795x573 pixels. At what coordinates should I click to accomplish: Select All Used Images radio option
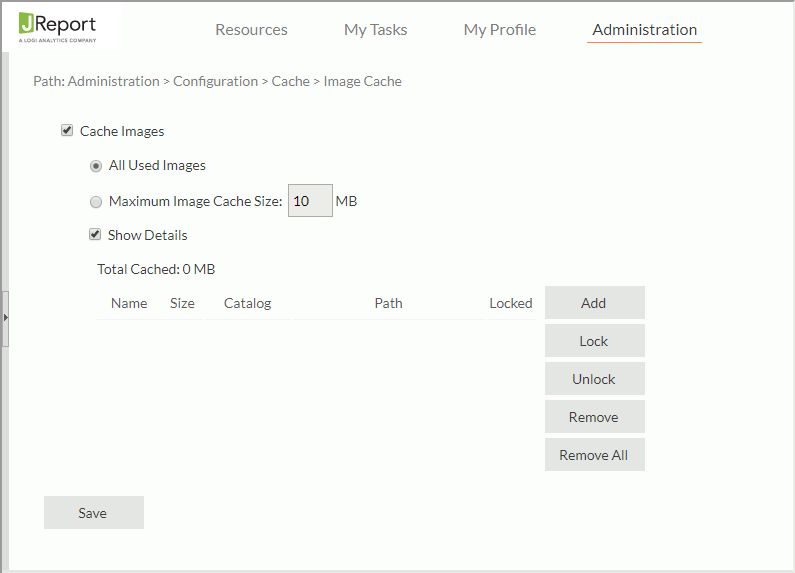pyautogui.click(x=96, y=166)
